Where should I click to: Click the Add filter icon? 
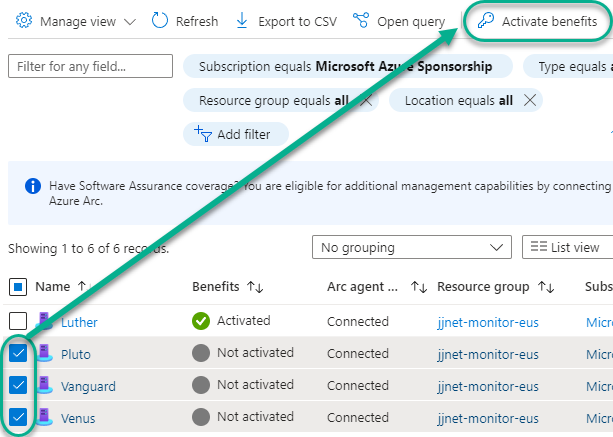click(204, 134)
